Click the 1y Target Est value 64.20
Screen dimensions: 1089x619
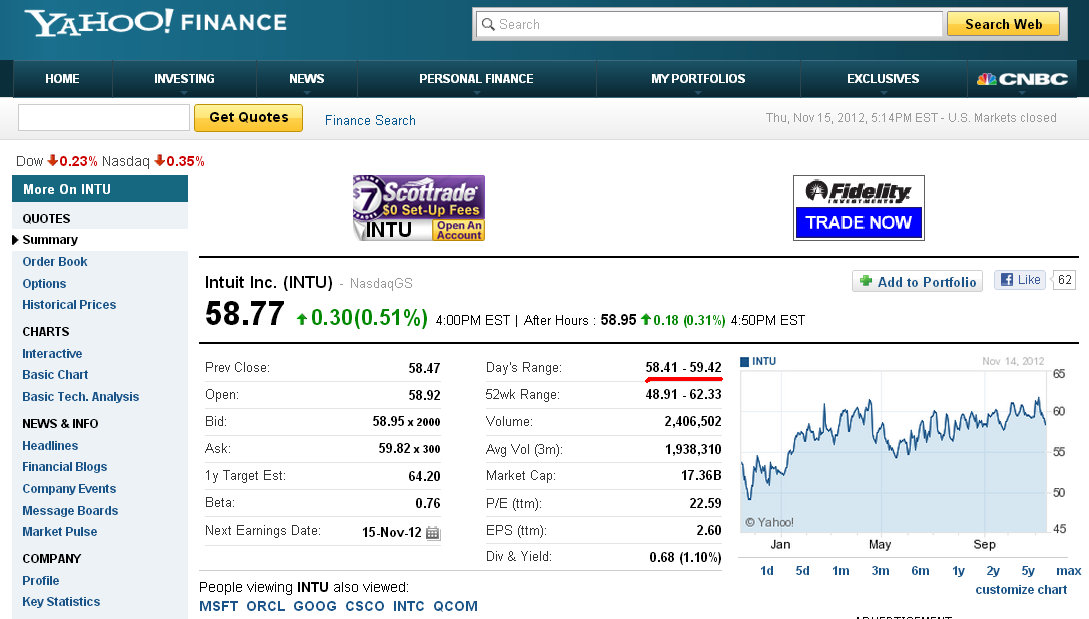tap(424, 477)
